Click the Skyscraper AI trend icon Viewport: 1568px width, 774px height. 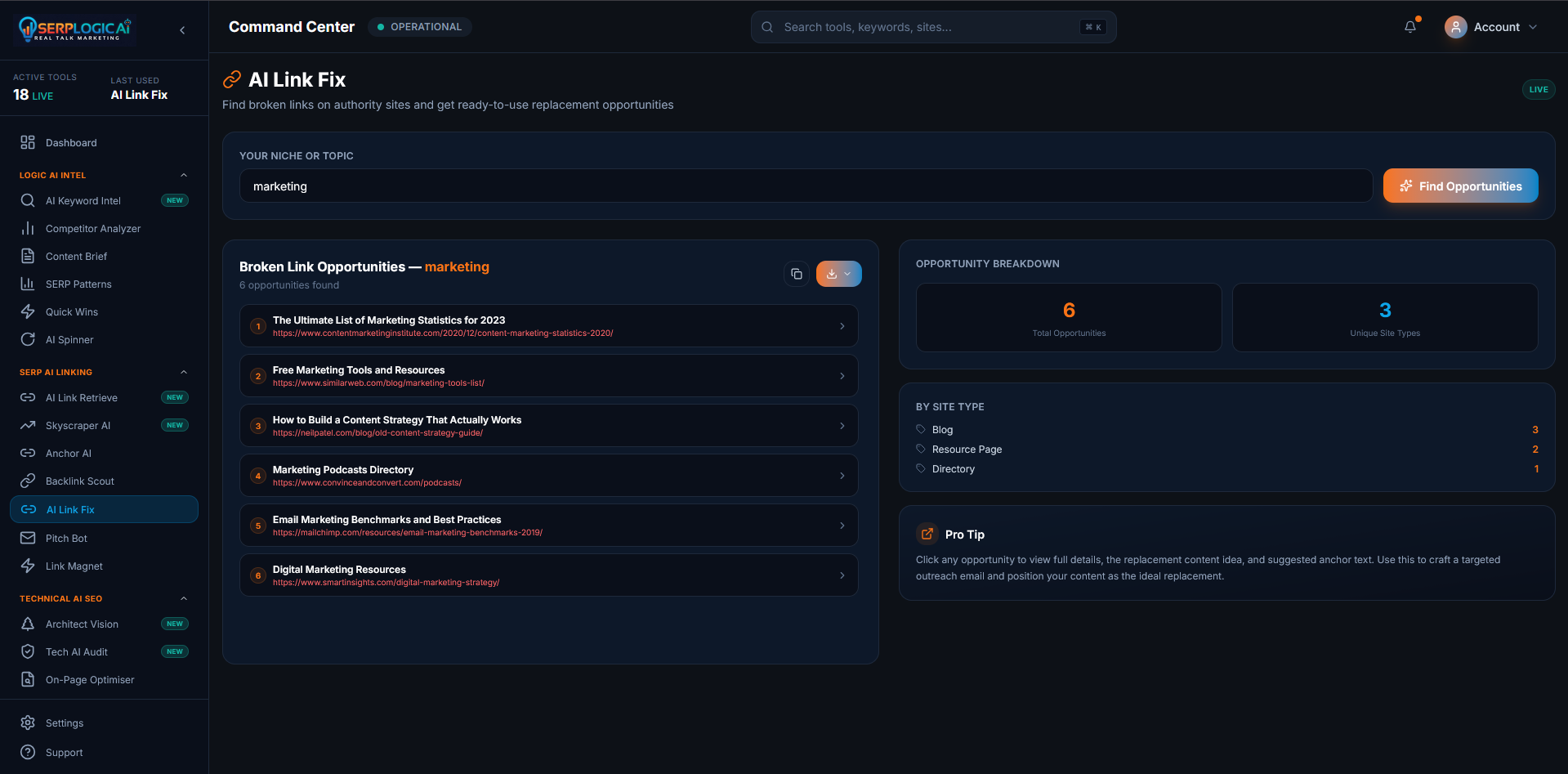point(28,425)
